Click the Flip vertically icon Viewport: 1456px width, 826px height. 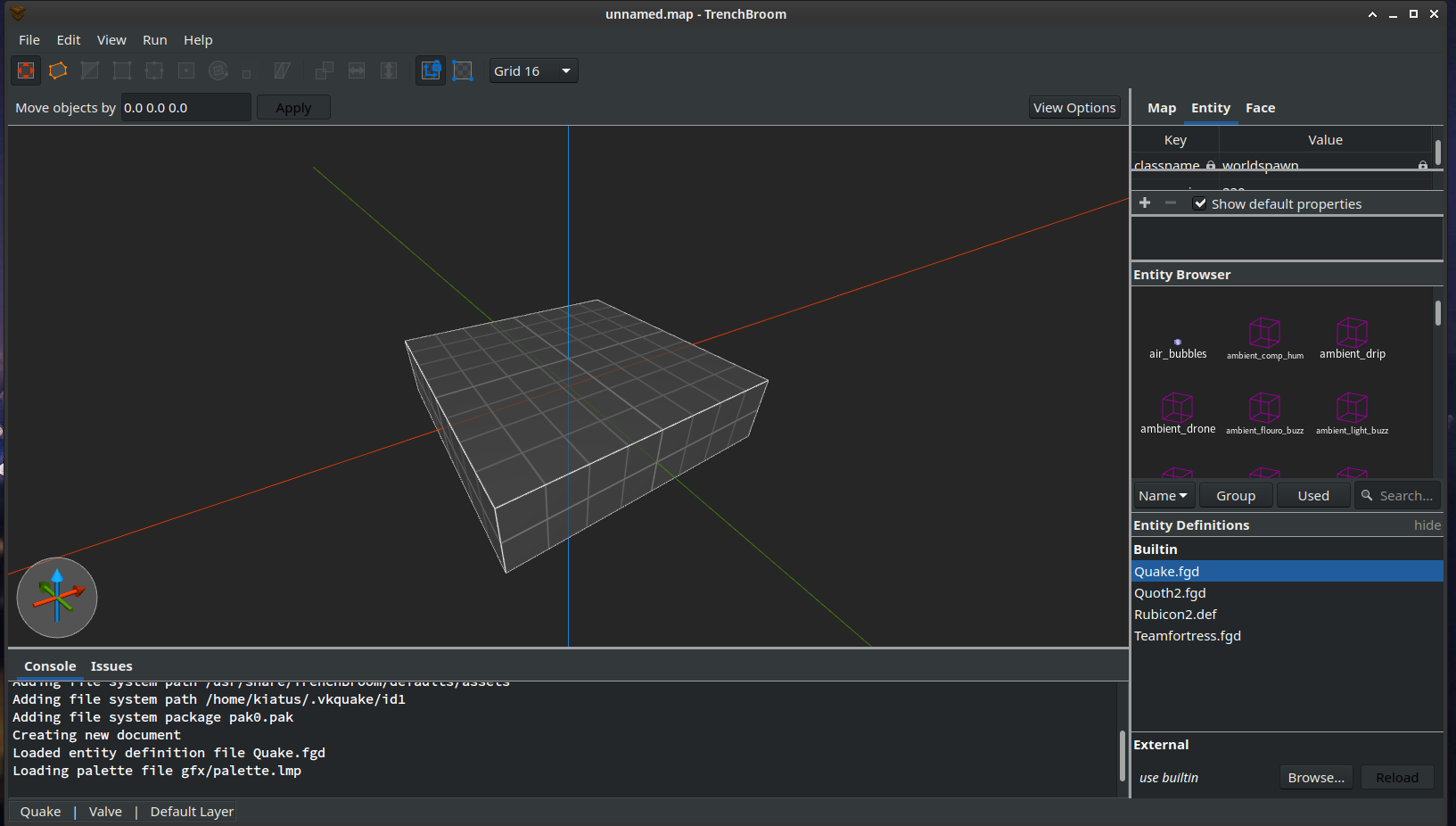tap(389, 70)
